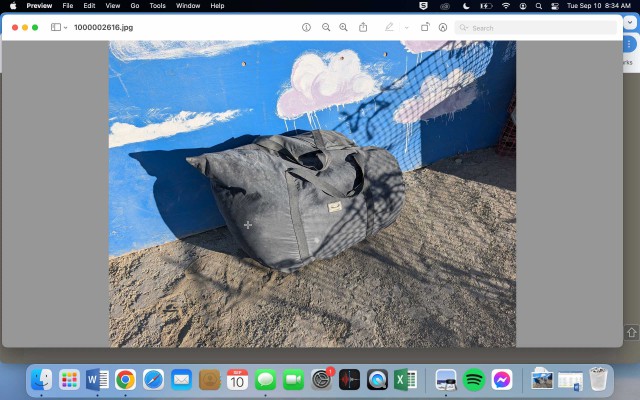Launch Messenger from the Dock

[x=502, y=380]
